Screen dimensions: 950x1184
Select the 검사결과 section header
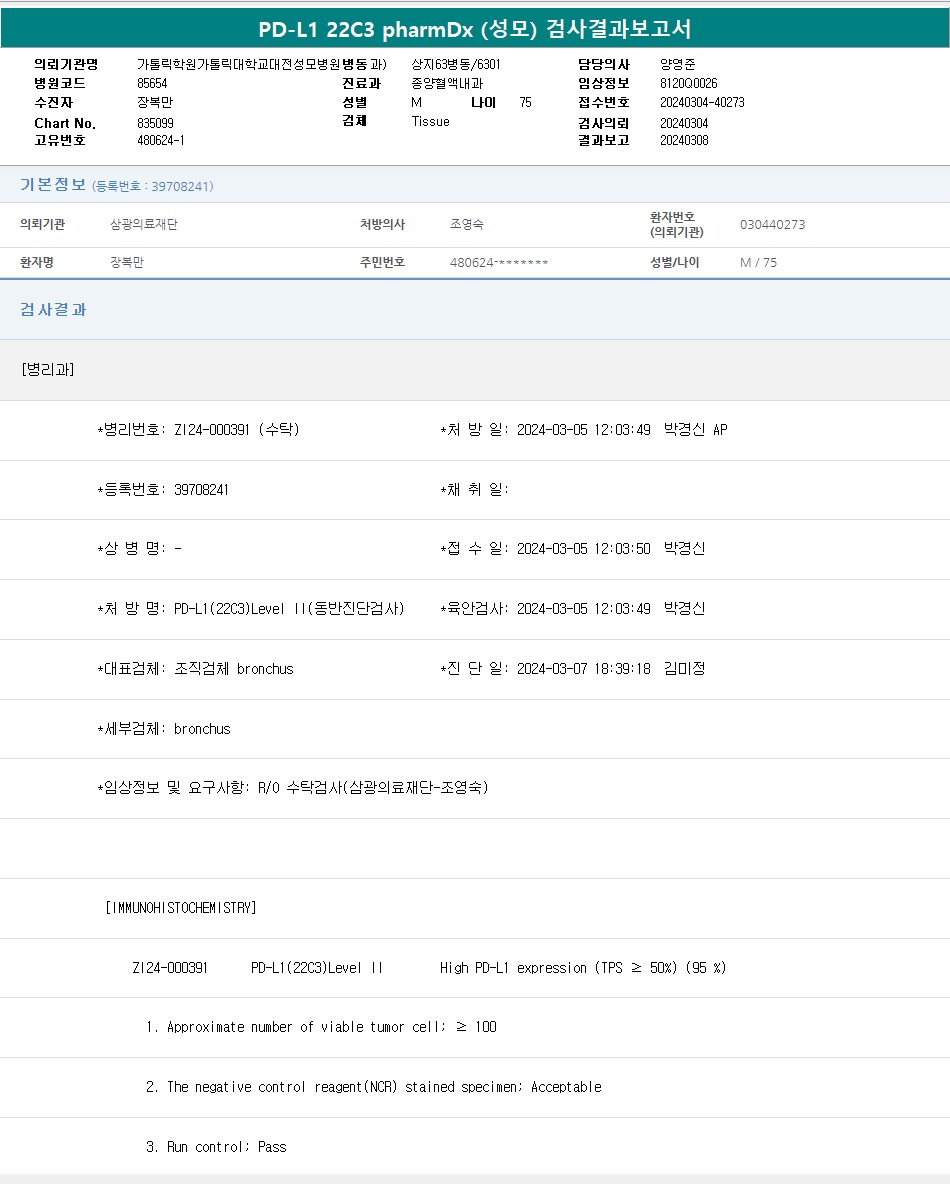point(53,310)
